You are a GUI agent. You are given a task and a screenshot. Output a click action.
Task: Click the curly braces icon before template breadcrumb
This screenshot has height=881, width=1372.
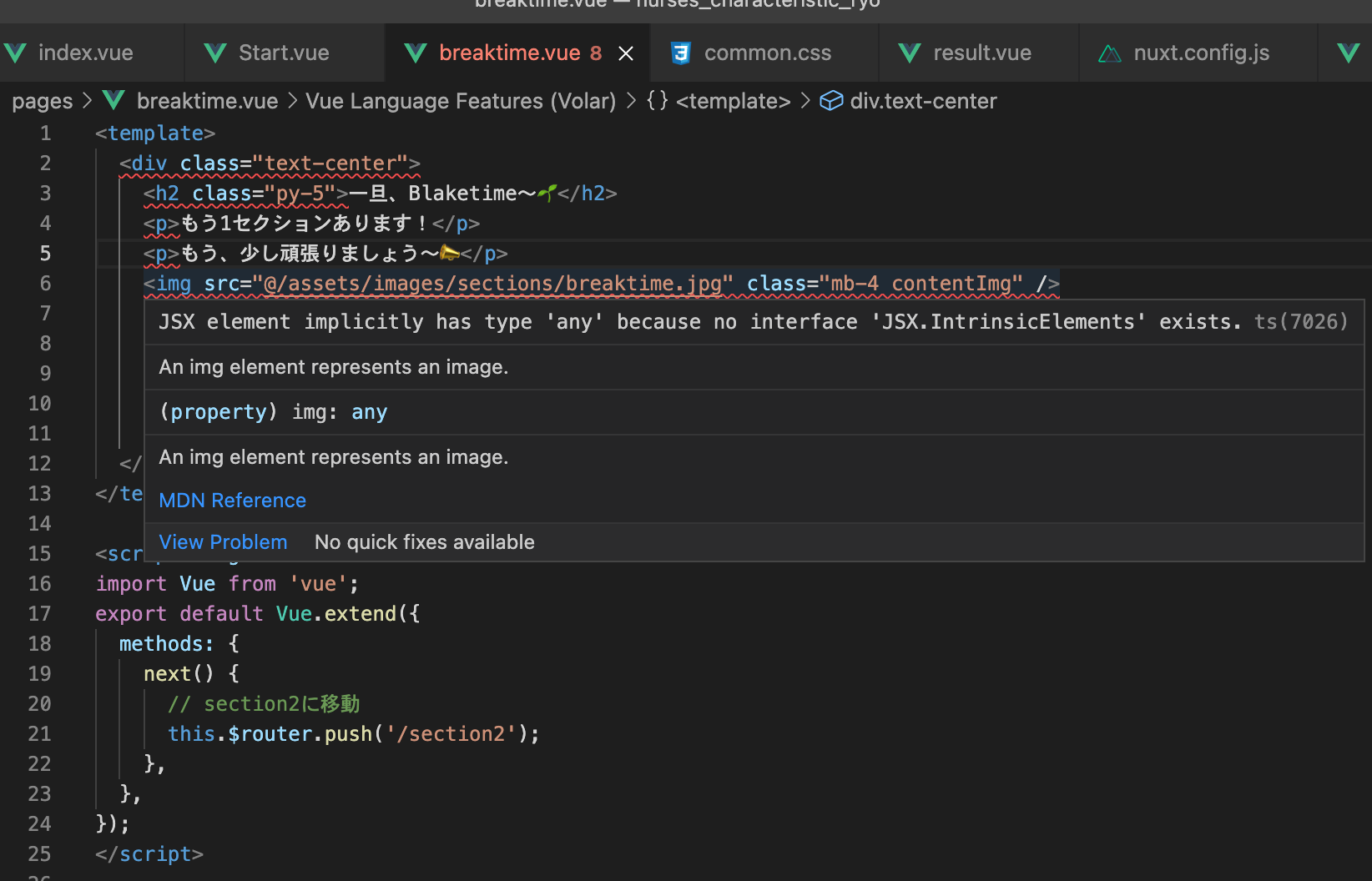(657, 101)
